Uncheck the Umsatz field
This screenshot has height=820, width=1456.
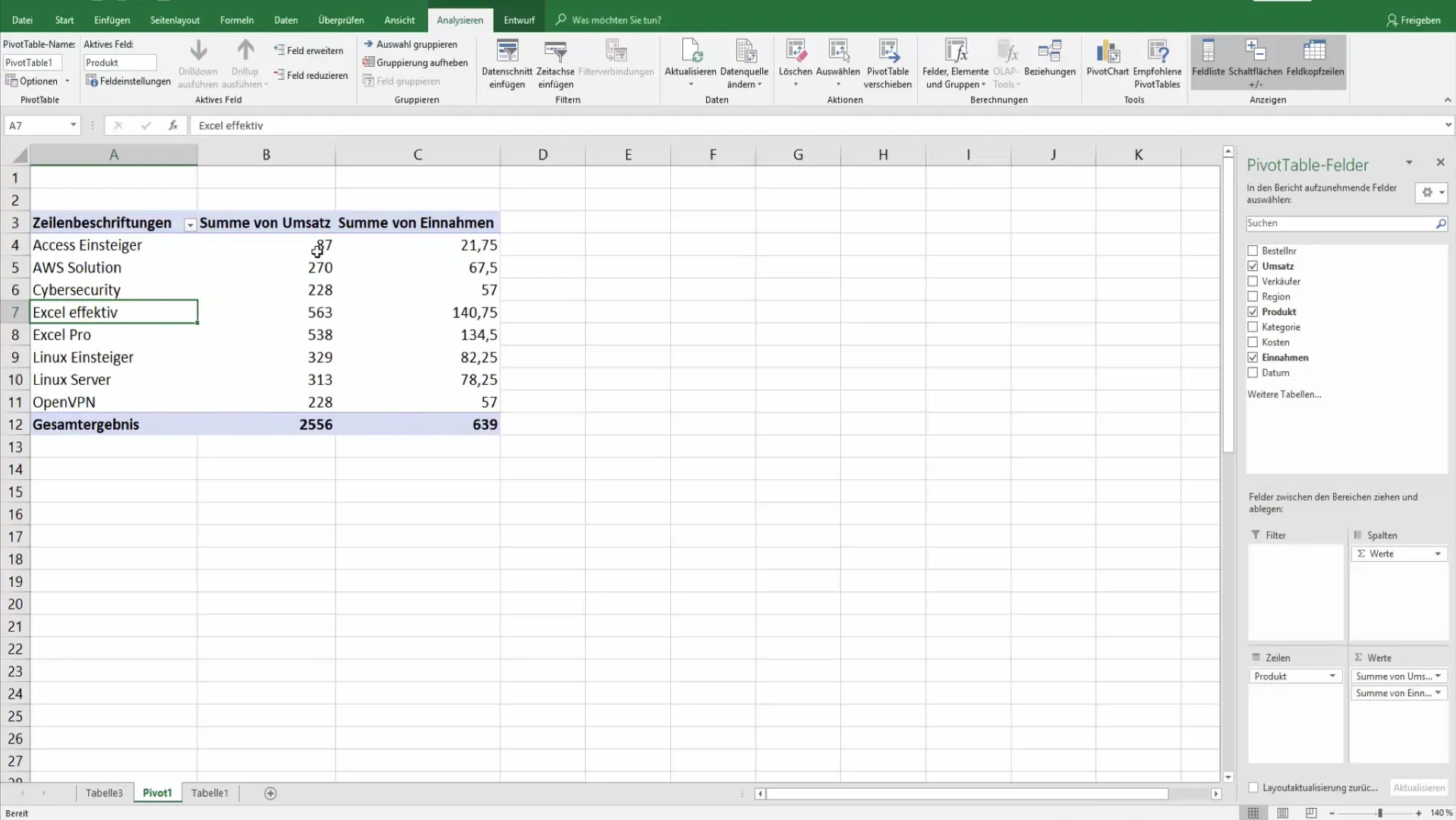point(1253,266)
